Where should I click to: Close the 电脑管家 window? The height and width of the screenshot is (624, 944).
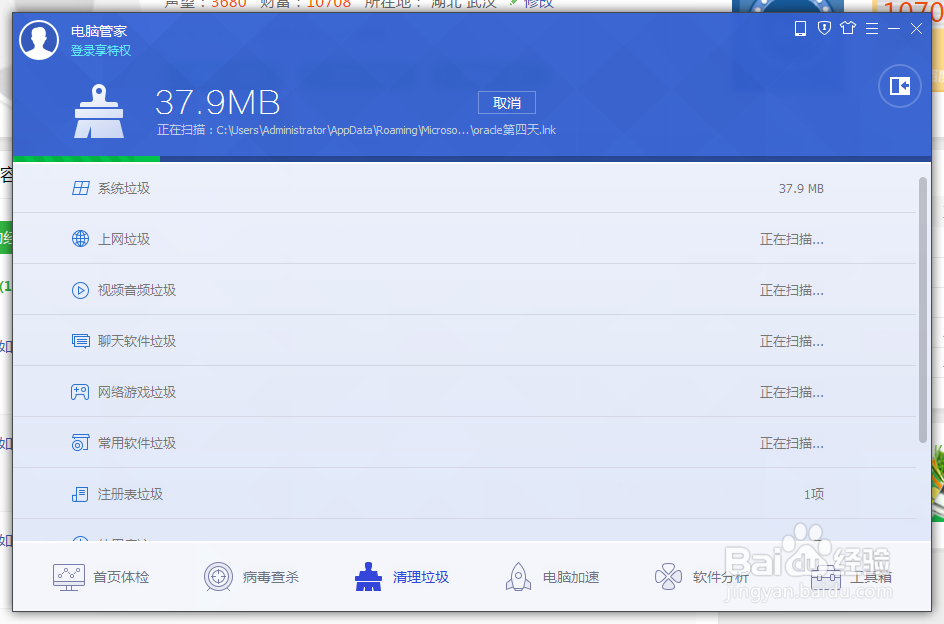916,28
